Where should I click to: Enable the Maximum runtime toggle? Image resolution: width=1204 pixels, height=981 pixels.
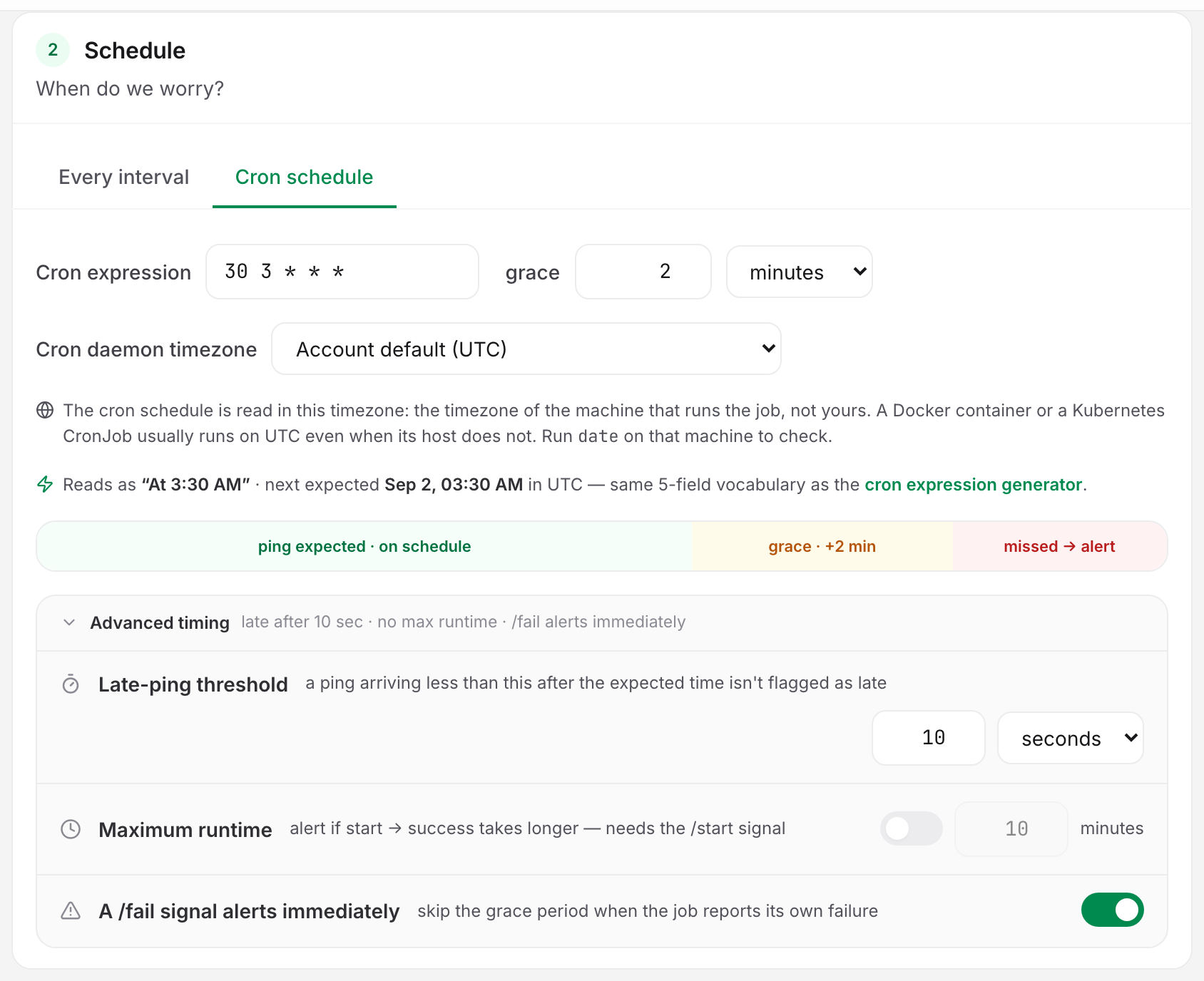(x=911, y=828)
